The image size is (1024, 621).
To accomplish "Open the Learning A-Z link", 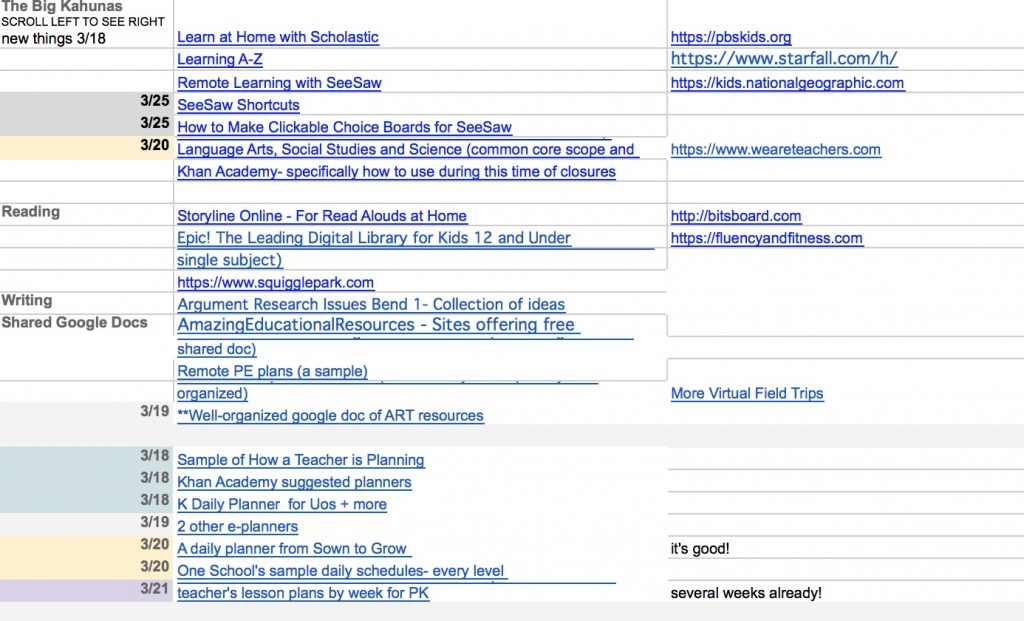I will coord(219,59).
